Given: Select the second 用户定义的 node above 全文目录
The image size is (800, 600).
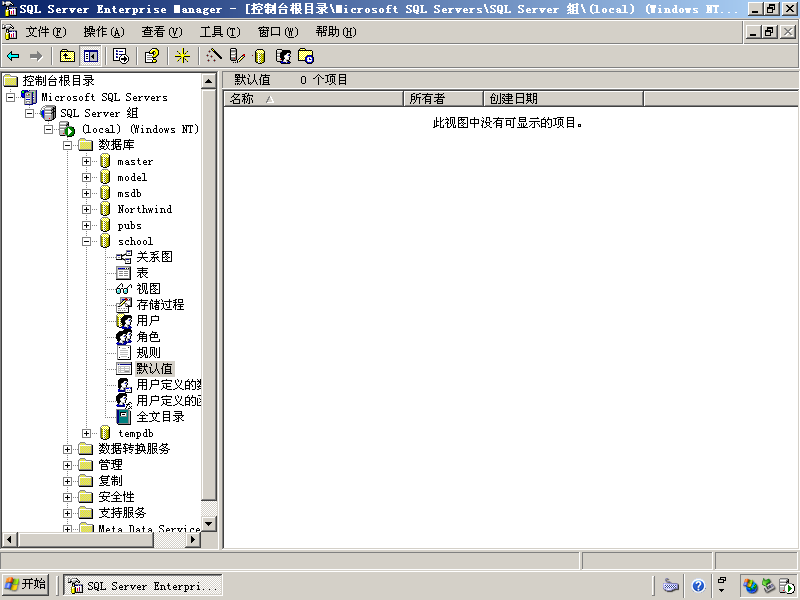Looking at the screenshot, I should click(x=168, y=401).
